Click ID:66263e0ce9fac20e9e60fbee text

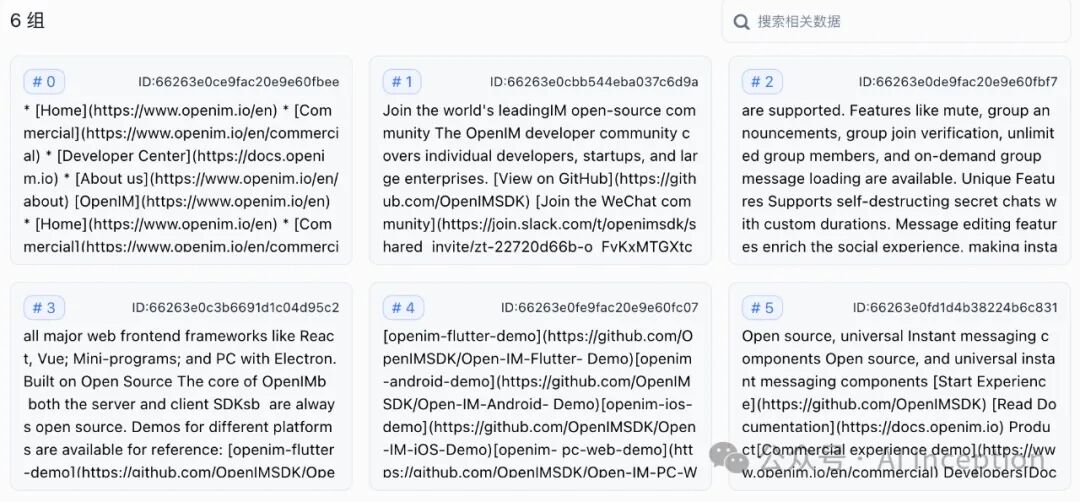pyautogui.click(x=238, y=82)
